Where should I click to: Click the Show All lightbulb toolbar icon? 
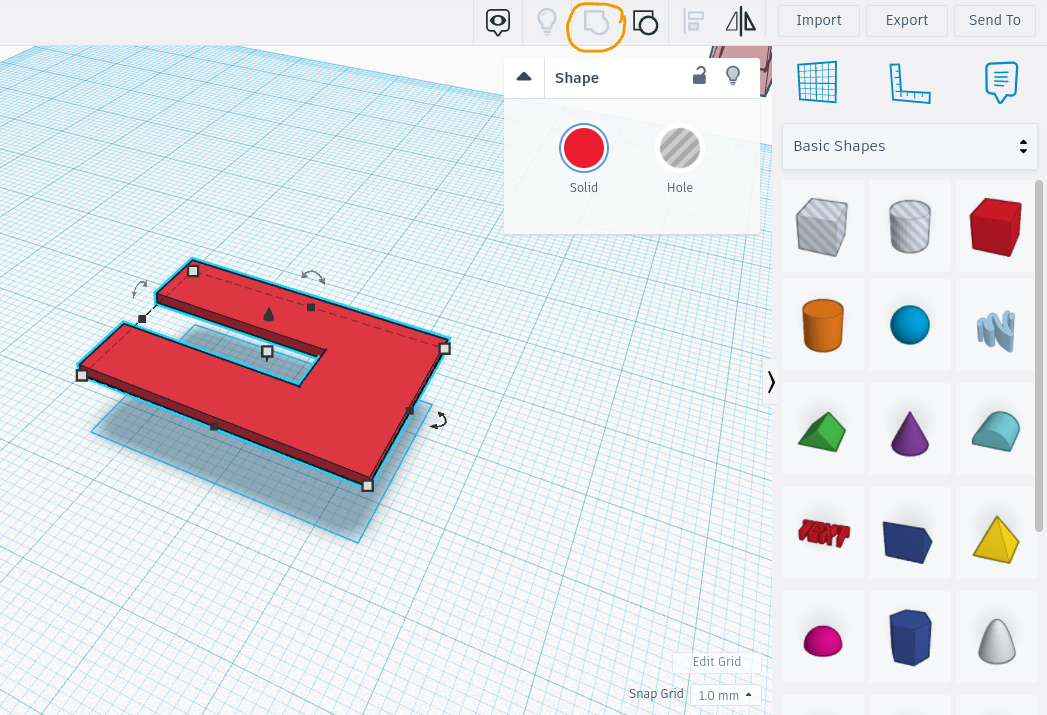tap(547, 21)
